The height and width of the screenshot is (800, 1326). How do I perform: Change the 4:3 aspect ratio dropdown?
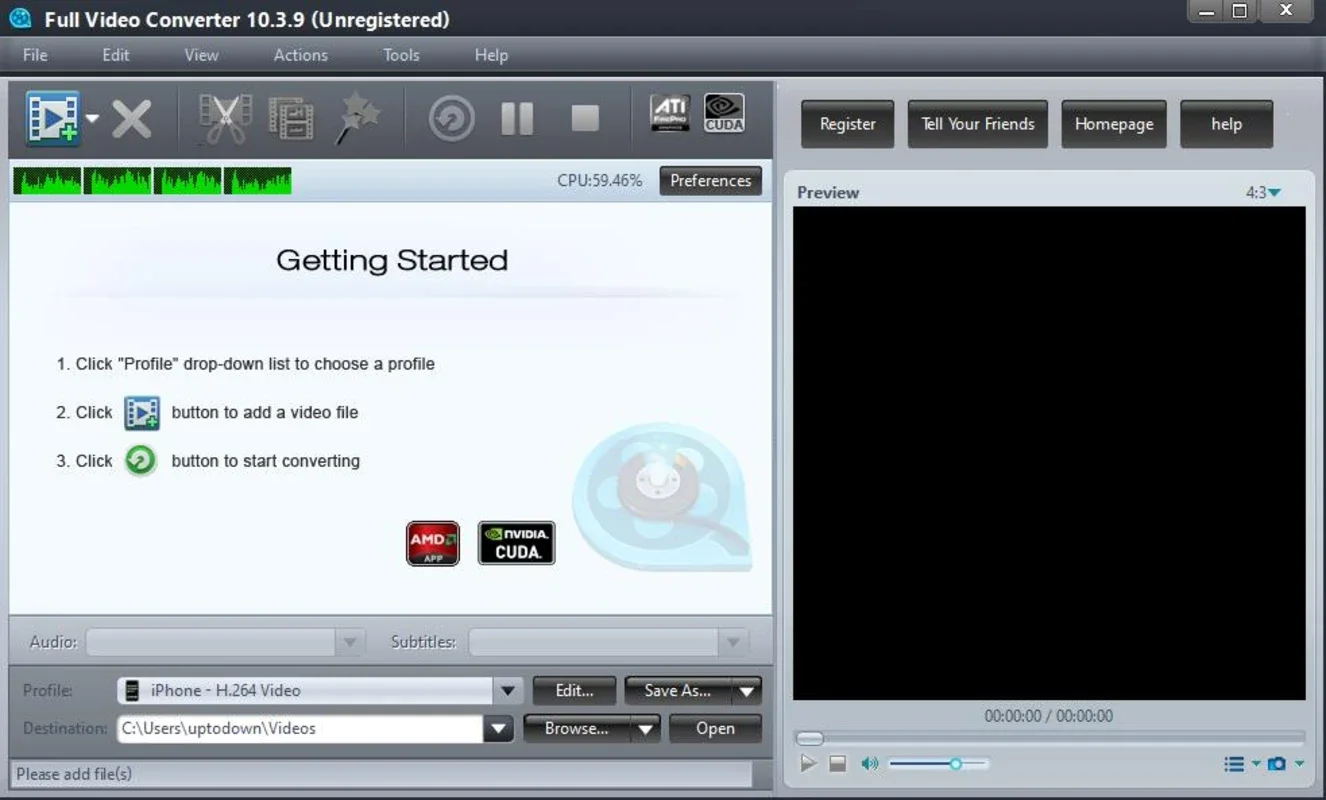(1263, 192)
